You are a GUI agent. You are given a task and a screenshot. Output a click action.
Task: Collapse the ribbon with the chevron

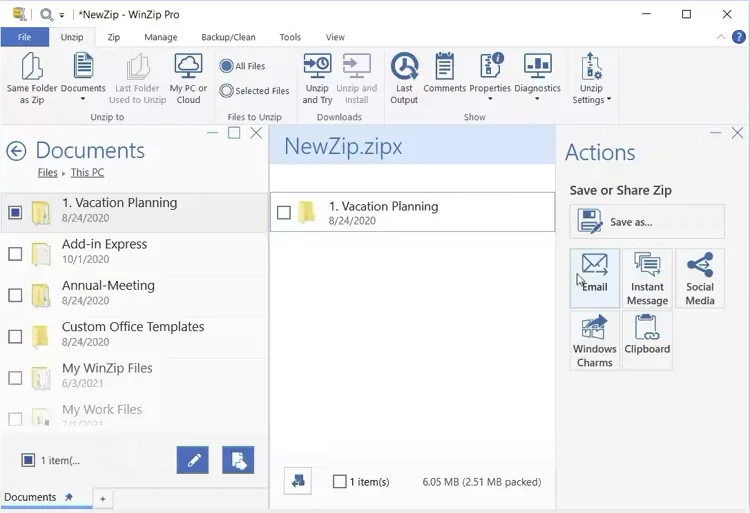click(720, 37)
